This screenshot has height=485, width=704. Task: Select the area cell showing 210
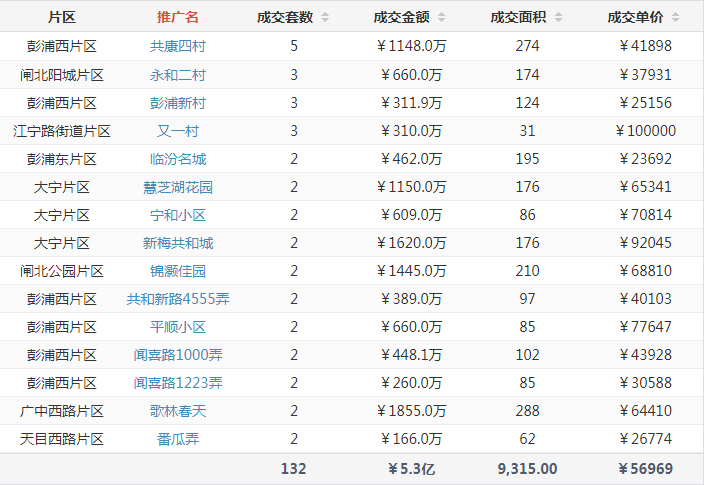[528, 271]
